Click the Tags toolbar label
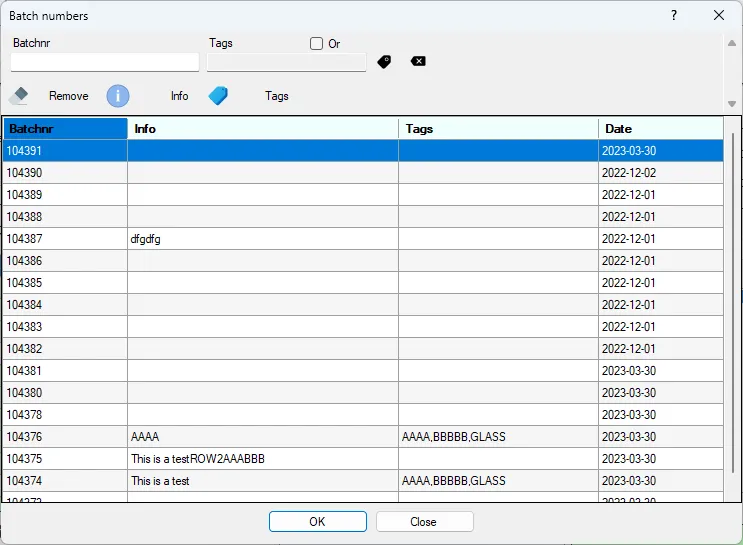Screen dimensions: 743x545 [x=277, y=96]
